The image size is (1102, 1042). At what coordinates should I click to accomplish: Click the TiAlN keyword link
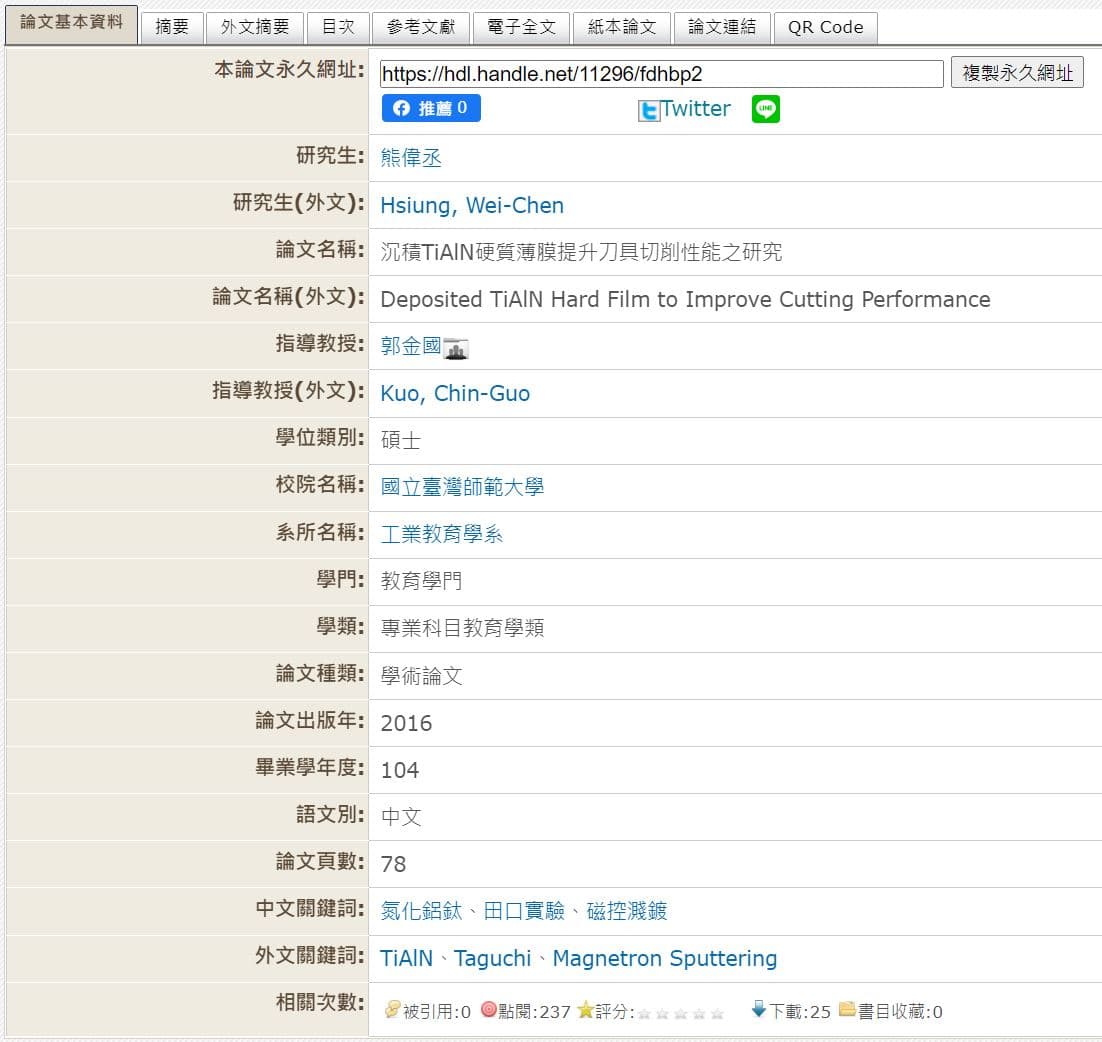[407, 958]
